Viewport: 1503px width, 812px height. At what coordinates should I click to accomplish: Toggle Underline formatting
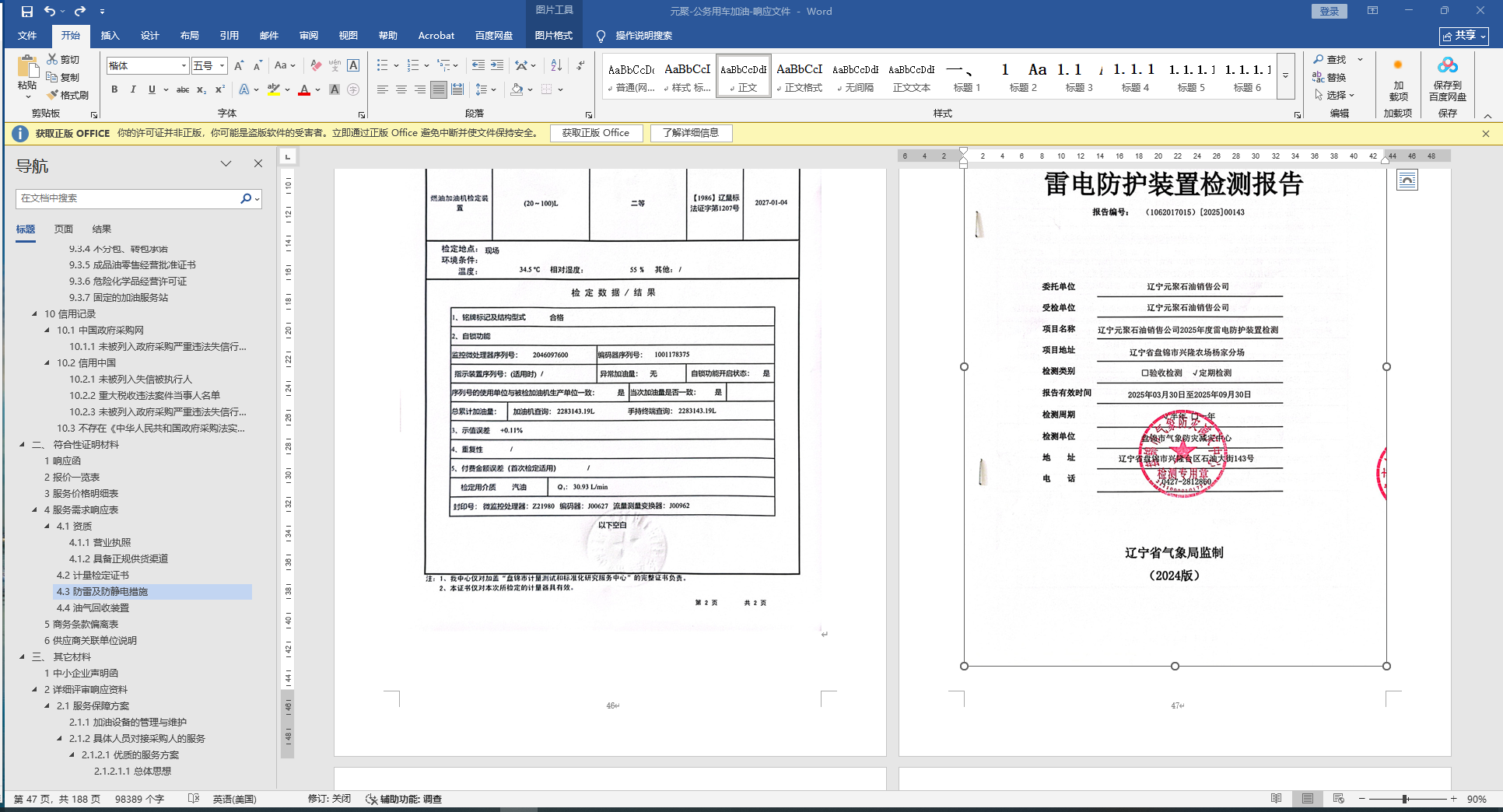point(152,89)
